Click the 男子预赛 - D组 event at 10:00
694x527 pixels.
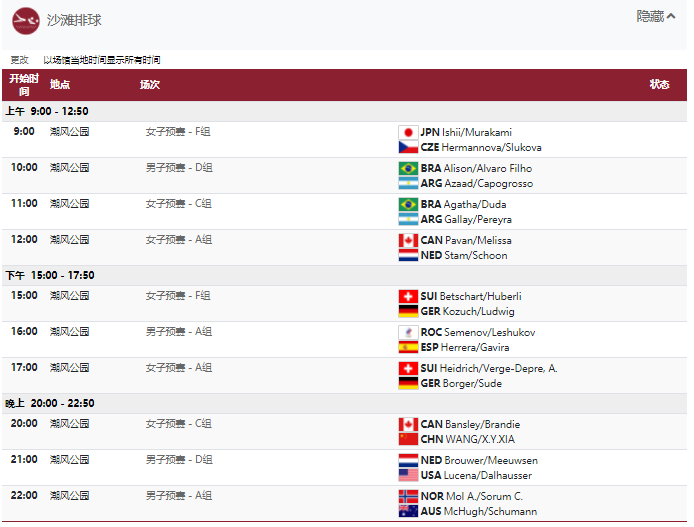coord(179,168)
